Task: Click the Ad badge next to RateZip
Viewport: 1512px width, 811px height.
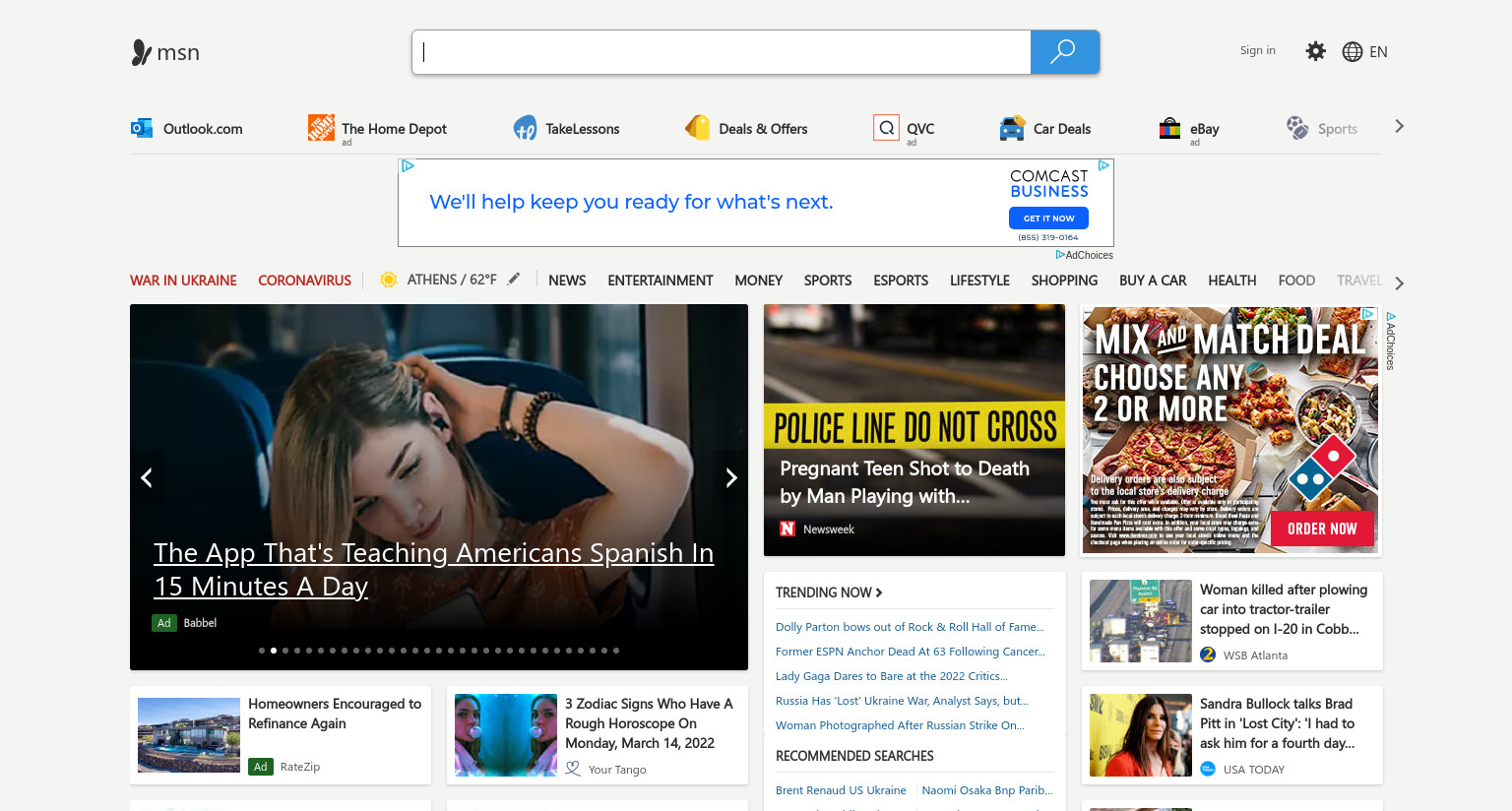Action: (260, 766)
